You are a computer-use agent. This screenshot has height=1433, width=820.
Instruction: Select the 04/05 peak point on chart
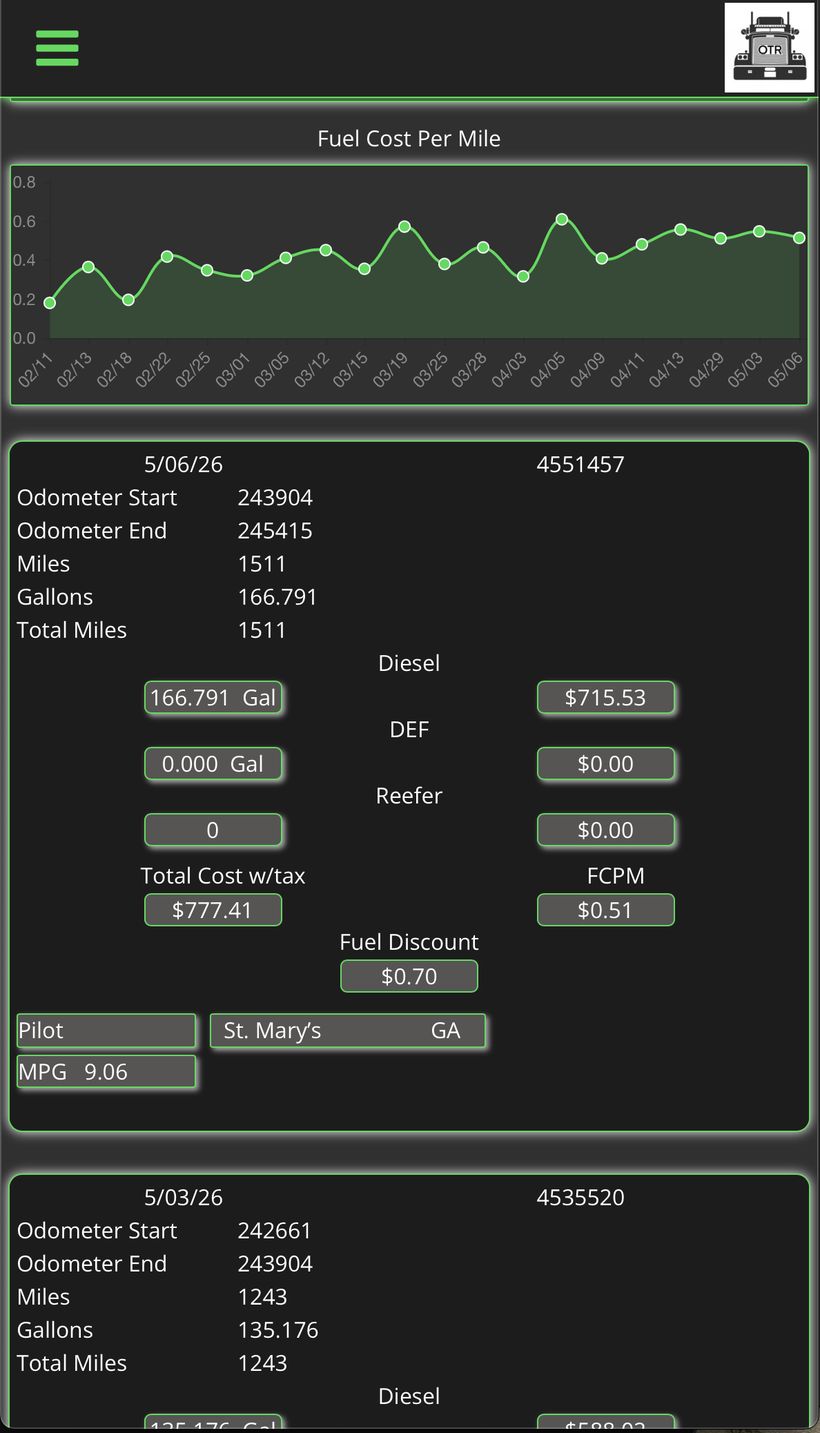click(562, 219)
